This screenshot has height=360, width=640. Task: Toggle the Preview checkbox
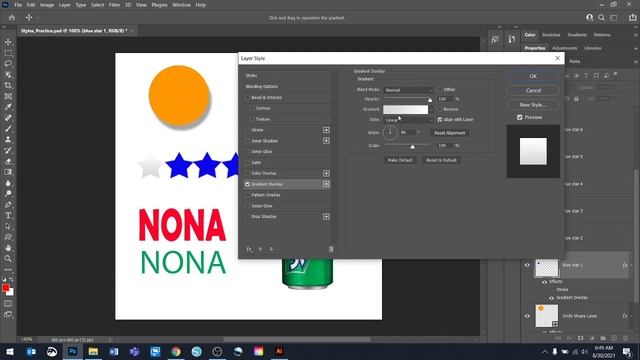[x=520, y=117]
